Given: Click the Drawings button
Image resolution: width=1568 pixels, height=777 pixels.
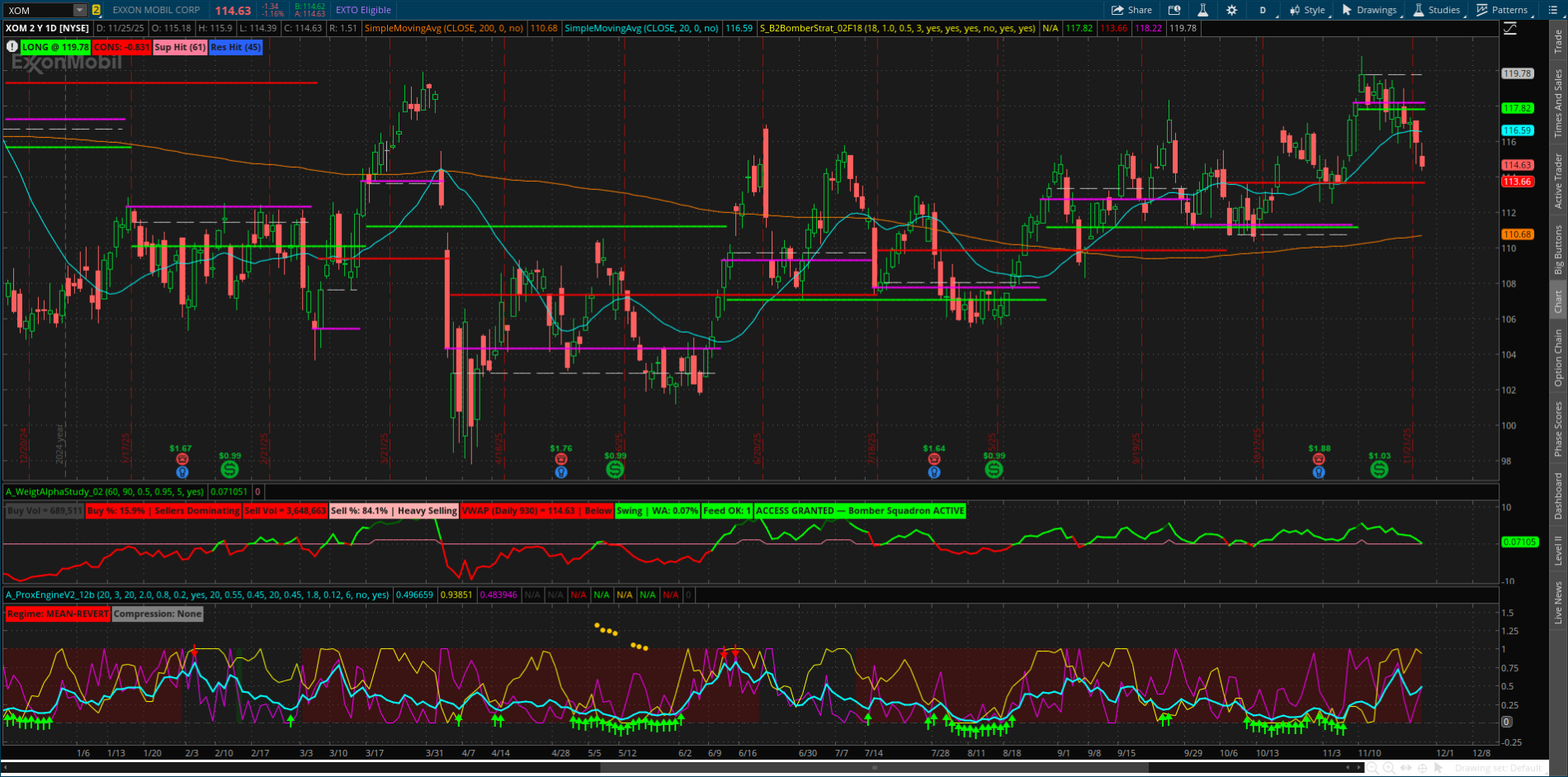Looking at the screenshot, I should (x=1369, y=10).
